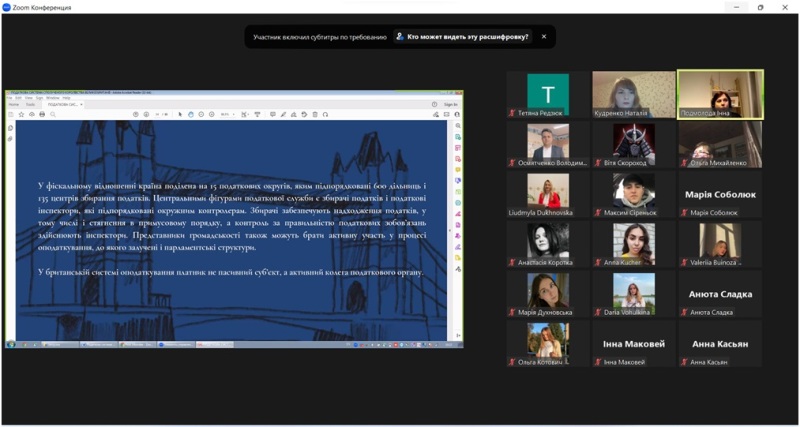
Task: Select Максим Сіреньок participant tile
Action: coord(634,194)
